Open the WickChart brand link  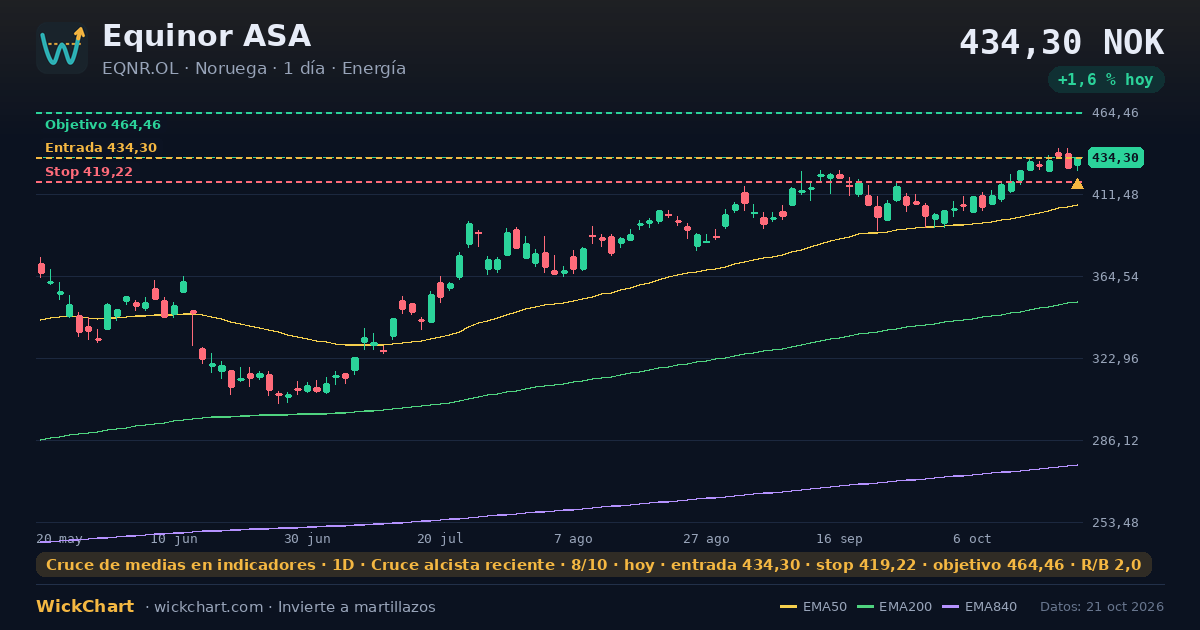85,607
